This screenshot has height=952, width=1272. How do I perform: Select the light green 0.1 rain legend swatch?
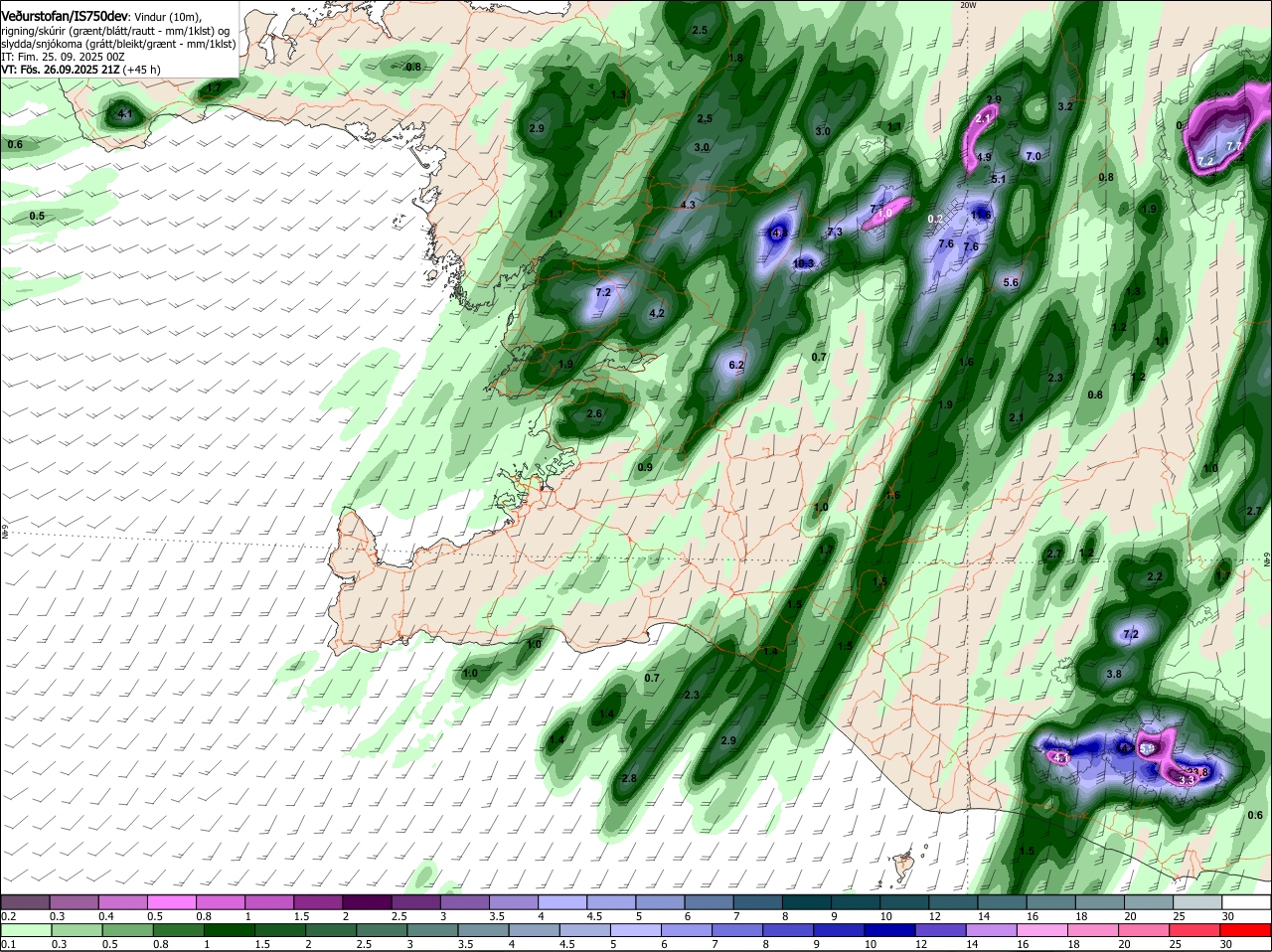click(26, 930)
